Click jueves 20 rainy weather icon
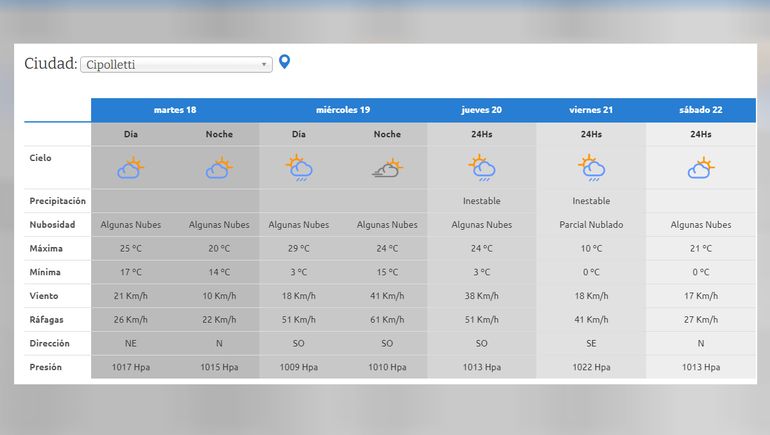770x435 pixels. (x=481, y=167)
